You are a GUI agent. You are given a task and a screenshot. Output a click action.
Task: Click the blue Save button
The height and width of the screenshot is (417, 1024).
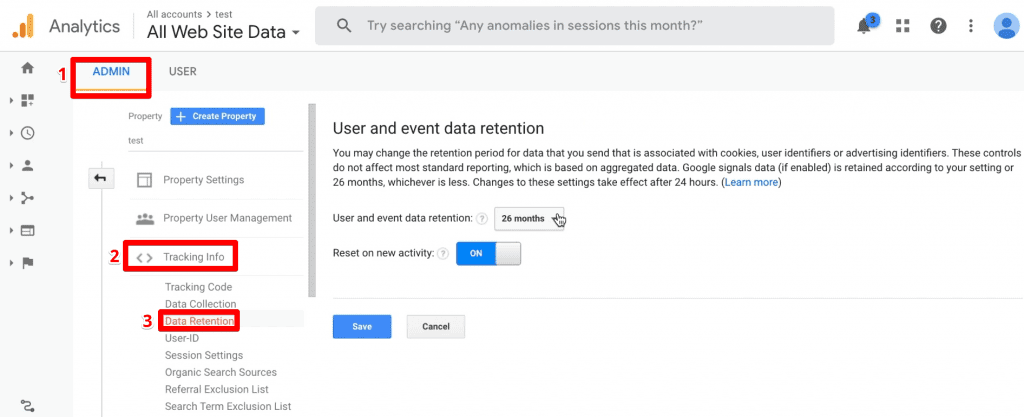coord(362,327)
